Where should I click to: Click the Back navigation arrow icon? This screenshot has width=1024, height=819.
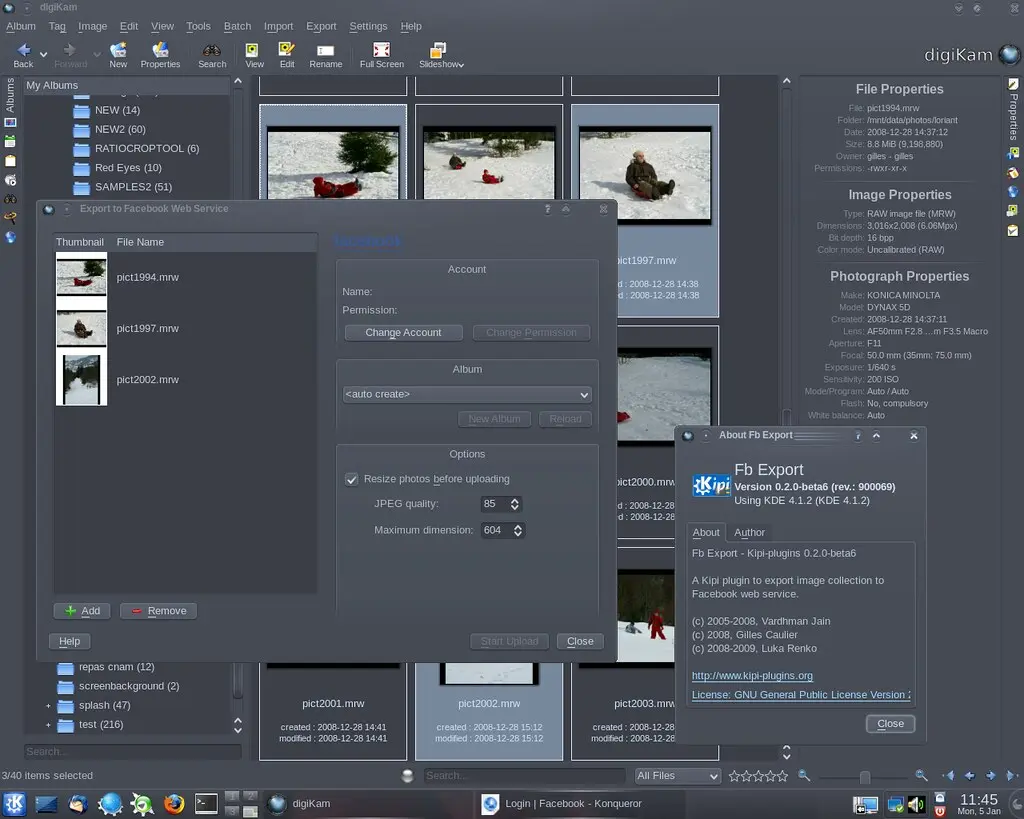pos(22,53)
